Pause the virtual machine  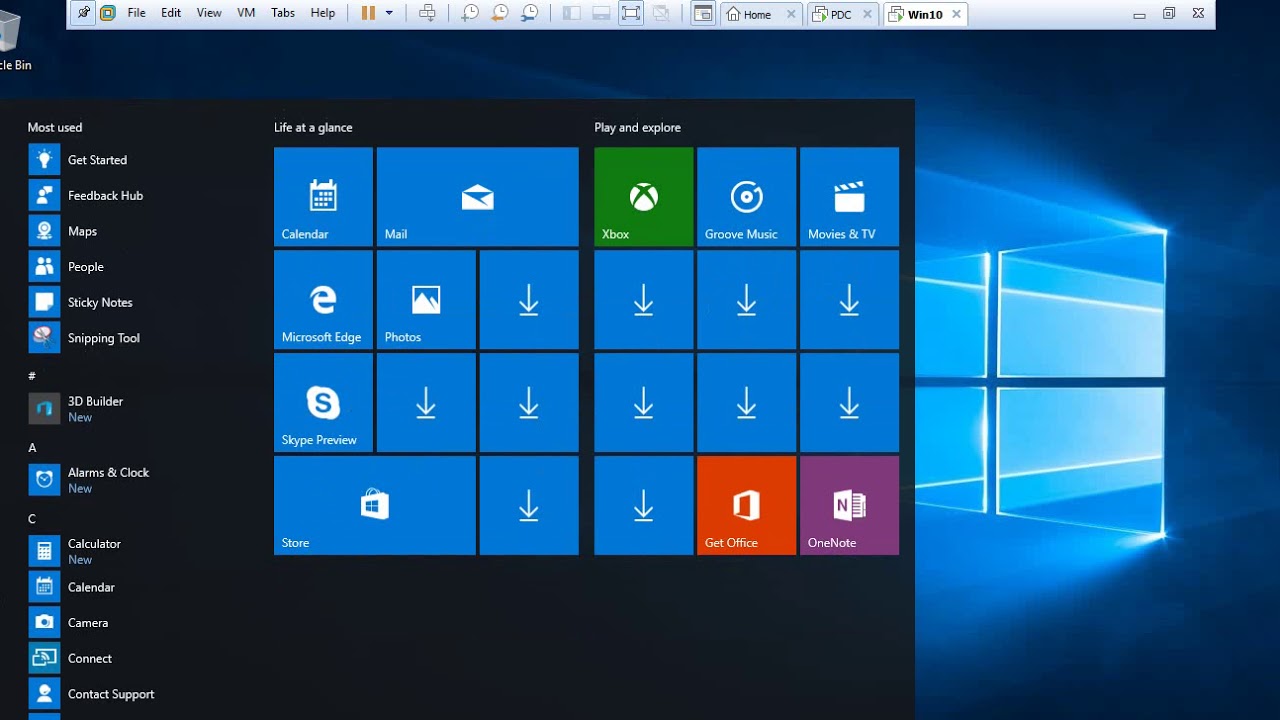pos(368,13)
